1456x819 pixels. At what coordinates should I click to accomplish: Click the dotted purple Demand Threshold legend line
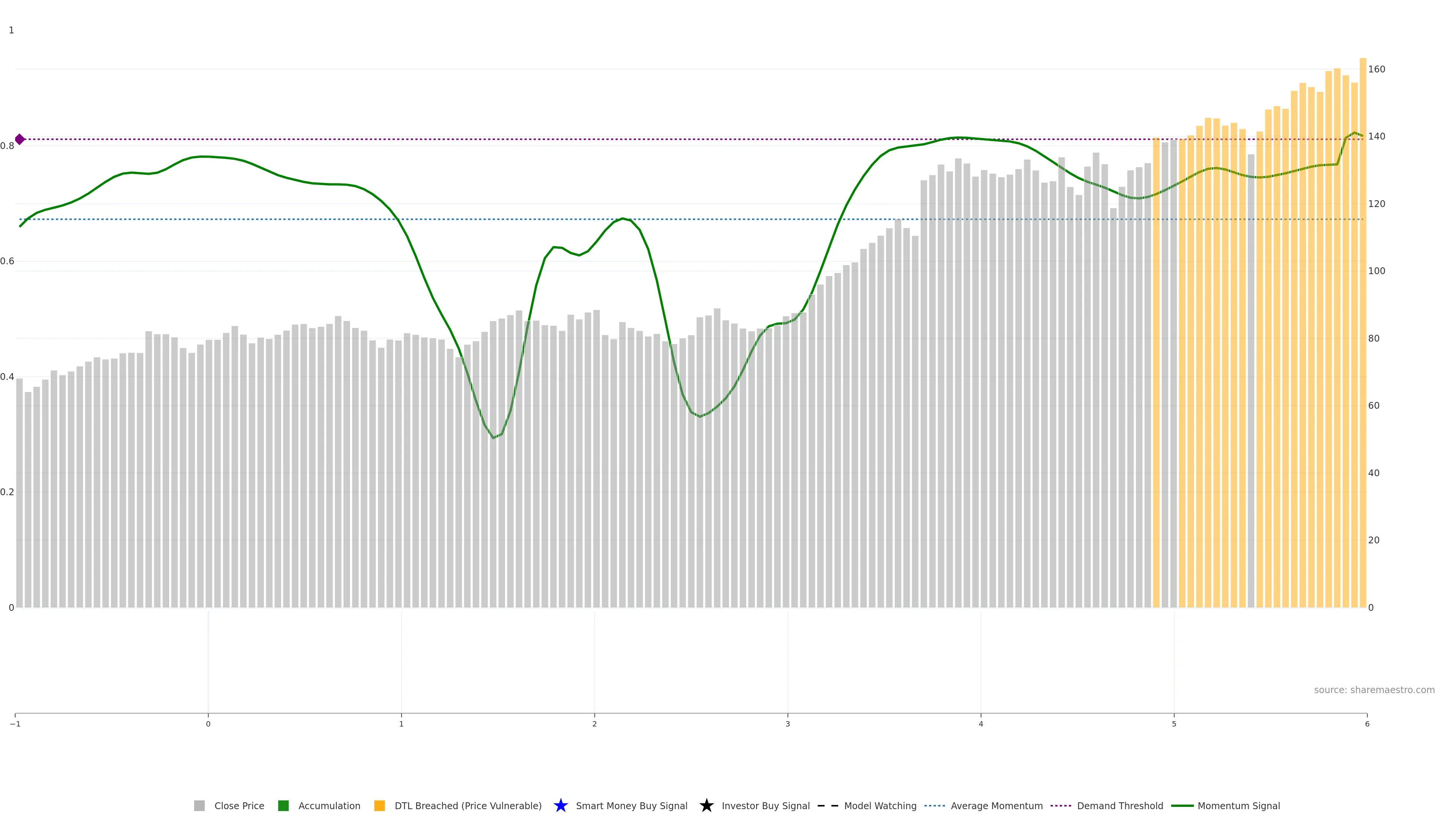(x=1061, y=805)
